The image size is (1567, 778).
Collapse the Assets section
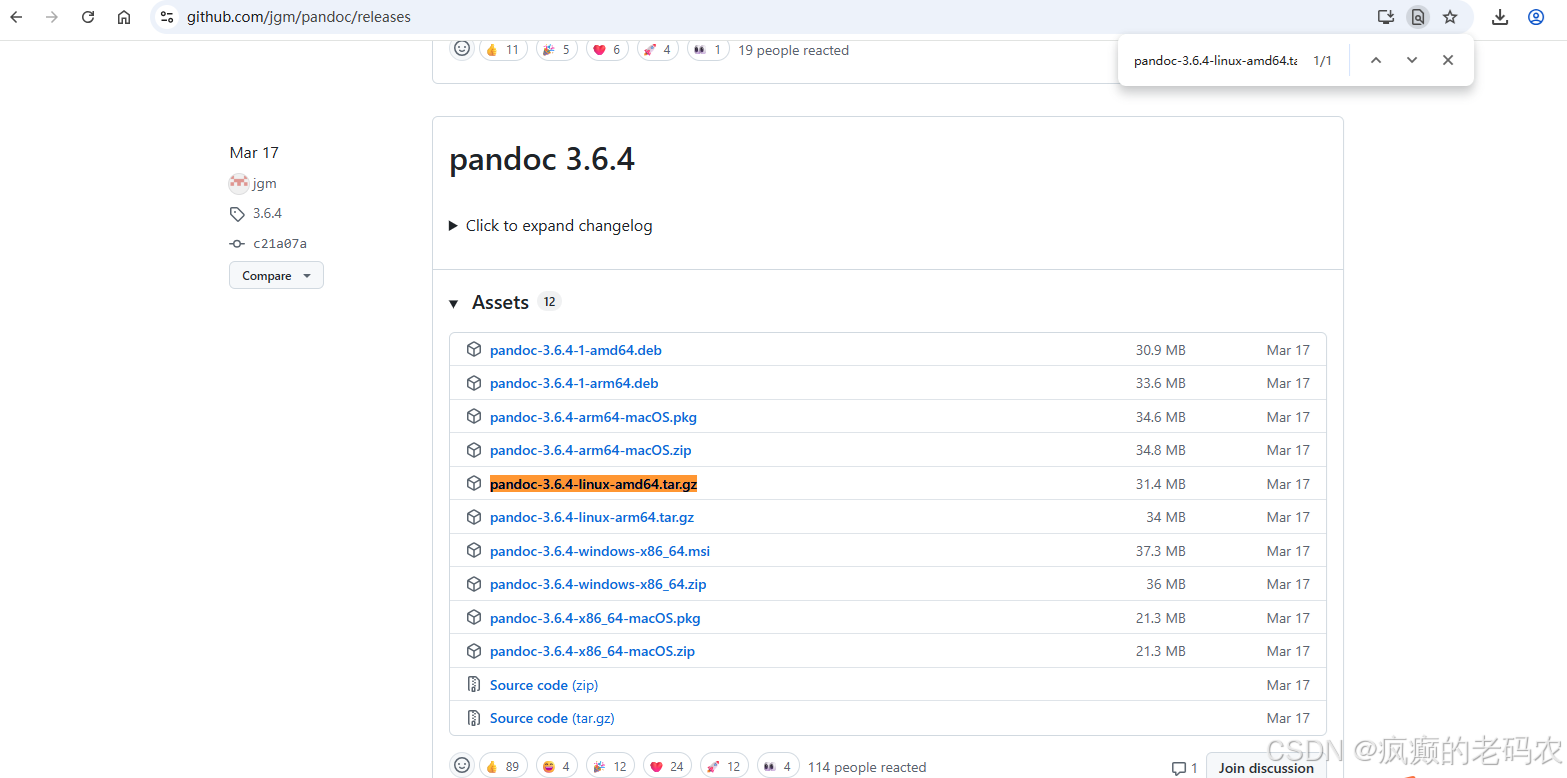point(453,303)
